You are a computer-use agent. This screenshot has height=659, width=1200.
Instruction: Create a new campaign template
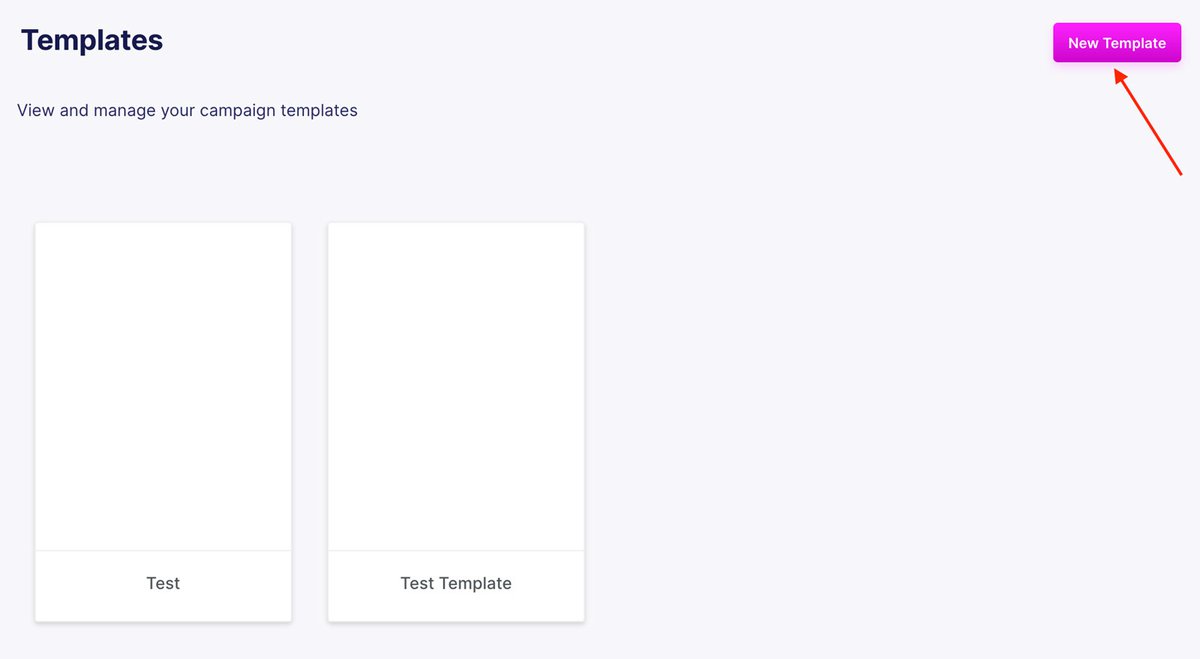tap(1116, 43)
